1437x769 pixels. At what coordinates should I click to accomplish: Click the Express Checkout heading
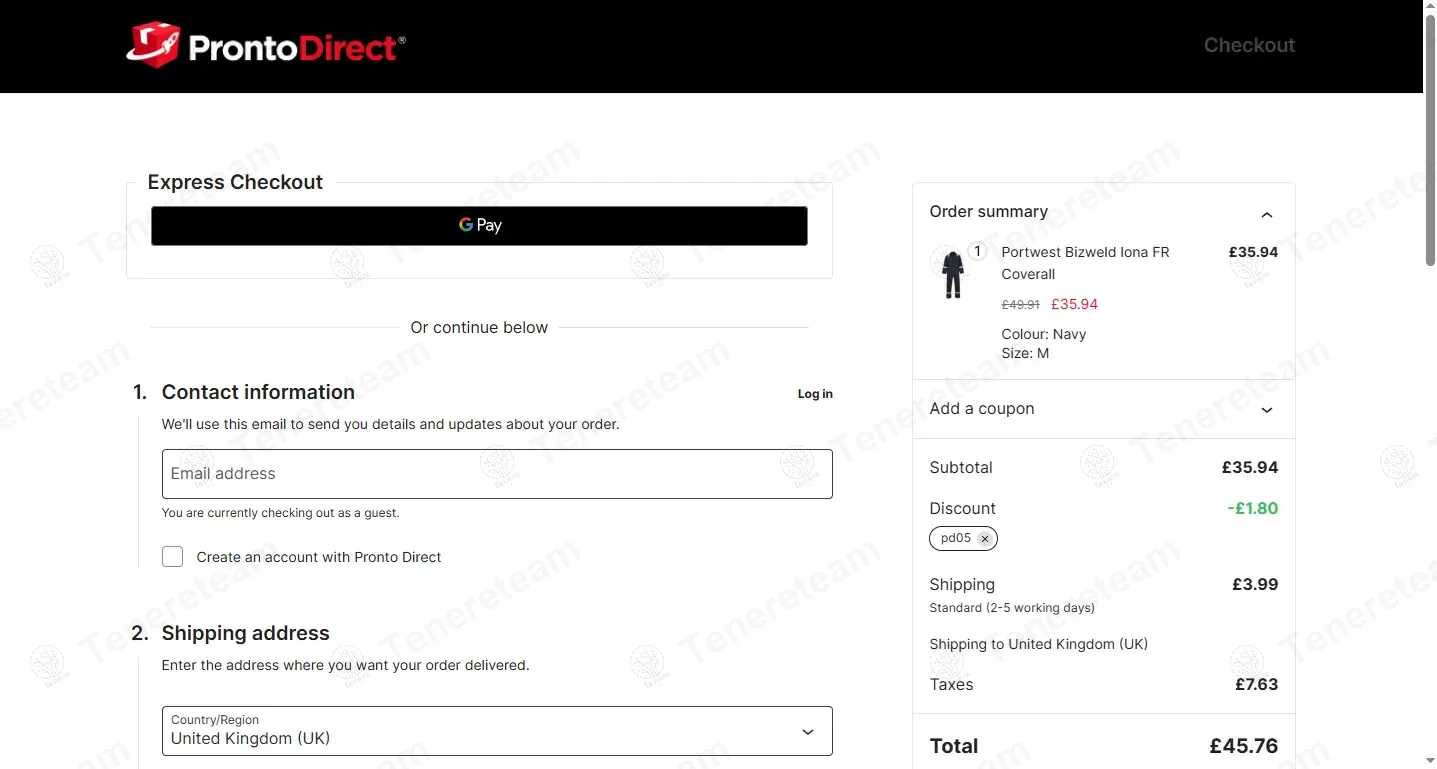[x=235, y=182]
